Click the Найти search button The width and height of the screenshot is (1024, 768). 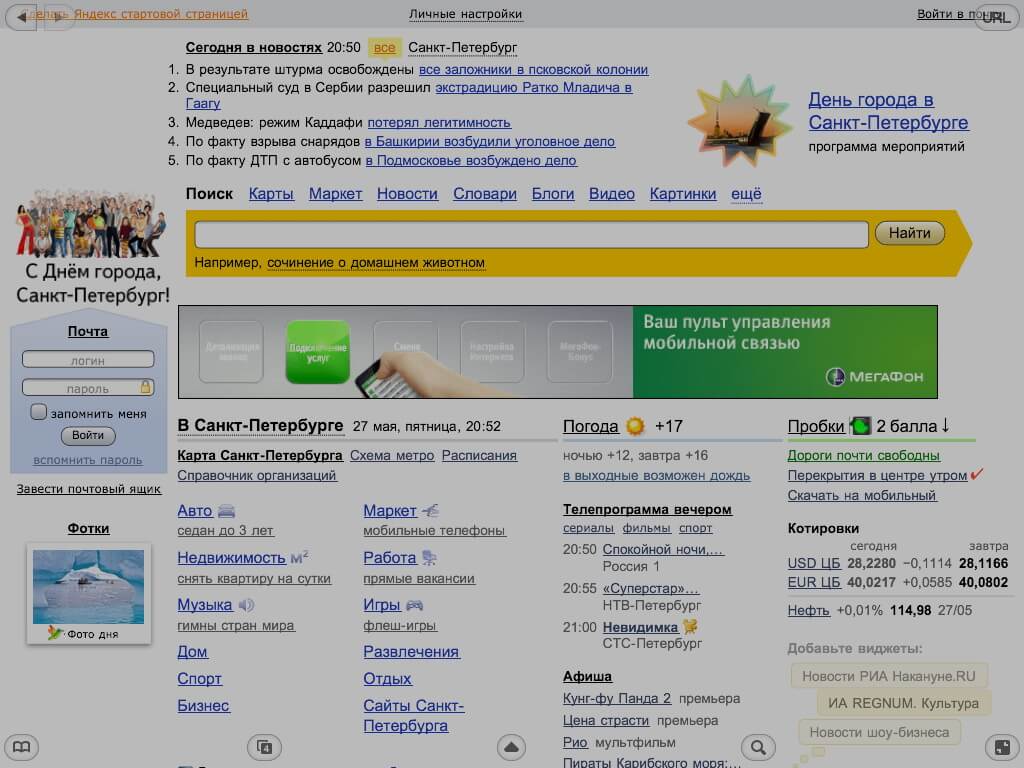tap(910, 233)
